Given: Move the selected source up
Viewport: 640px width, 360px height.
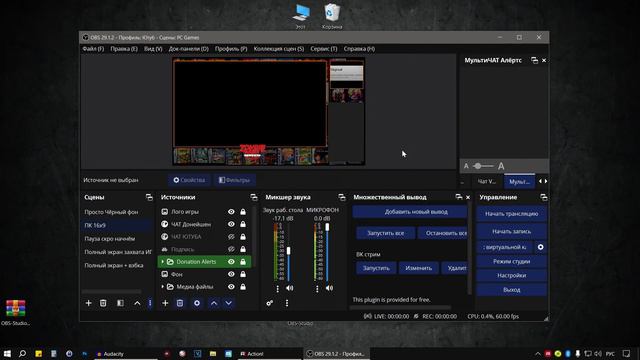Looking at the screenshot, I should point(214,303).
